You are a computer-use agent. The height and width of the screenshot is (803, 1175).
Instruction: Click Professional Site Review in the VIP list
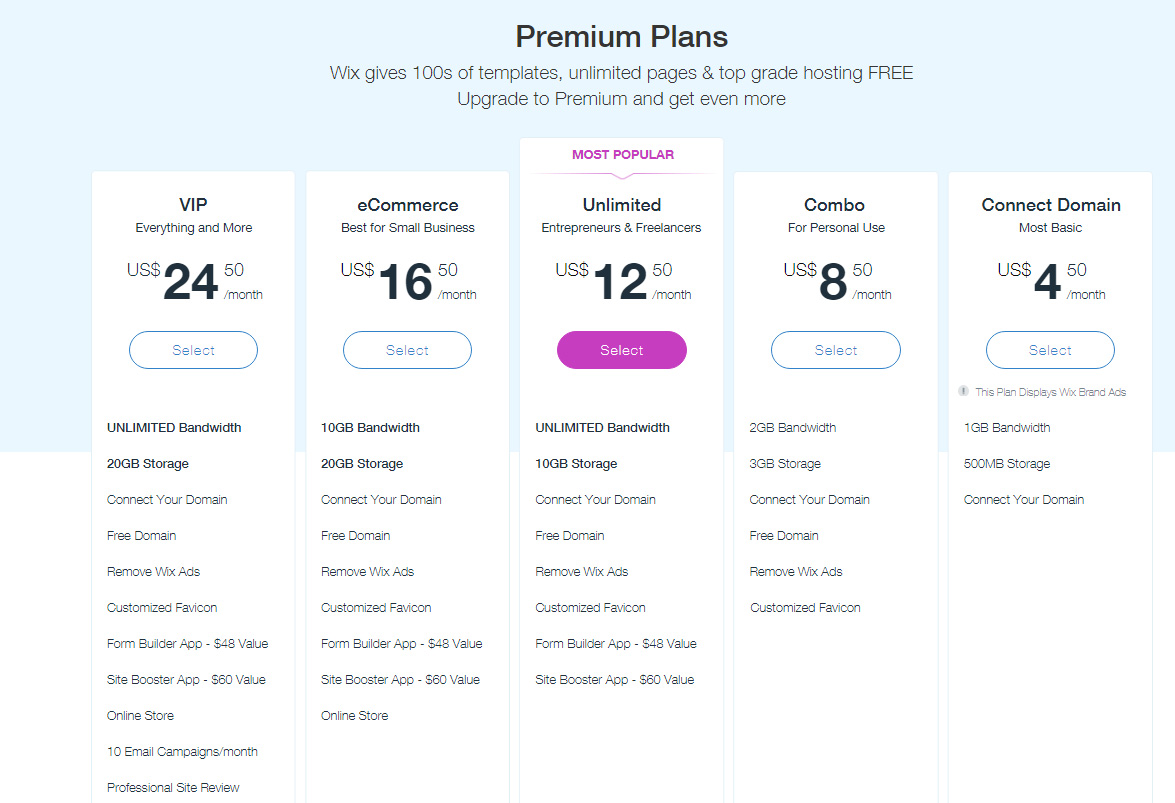173,787
